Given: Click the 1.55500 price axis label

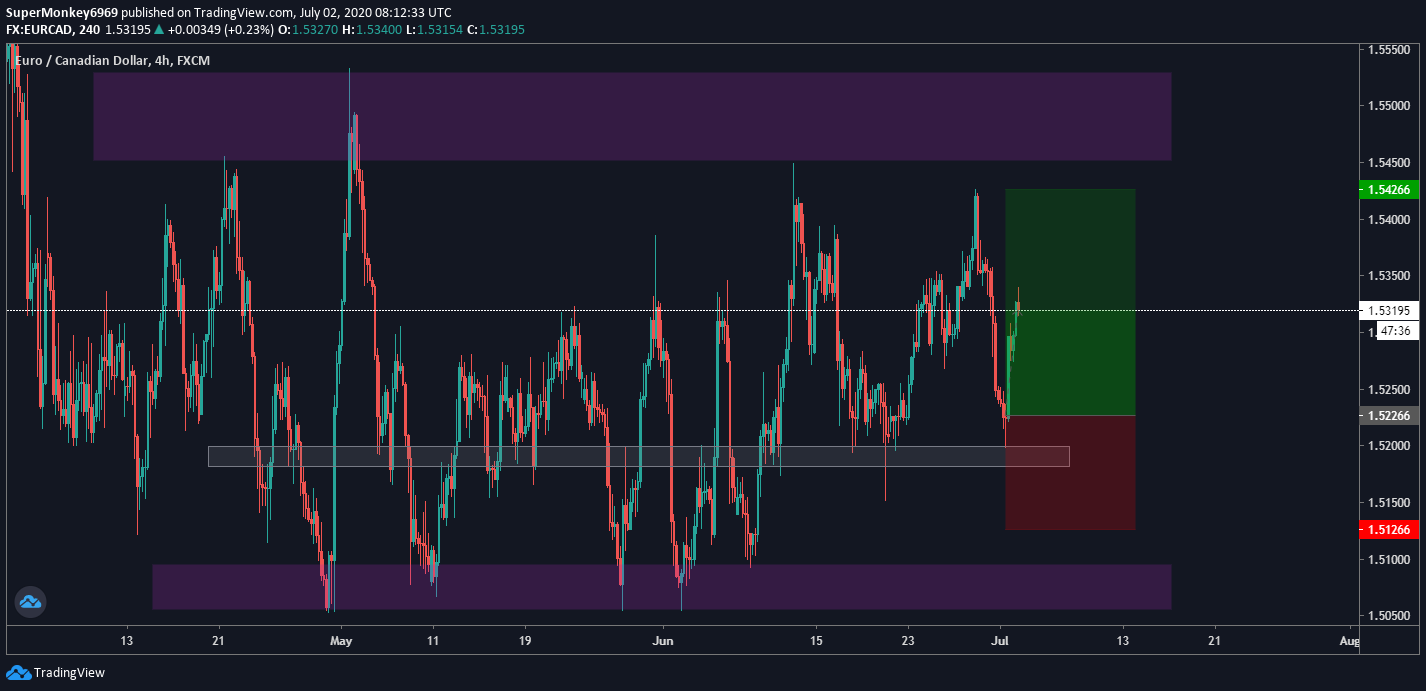Looking at the screenshot, I should click(x=1389, y=49).
